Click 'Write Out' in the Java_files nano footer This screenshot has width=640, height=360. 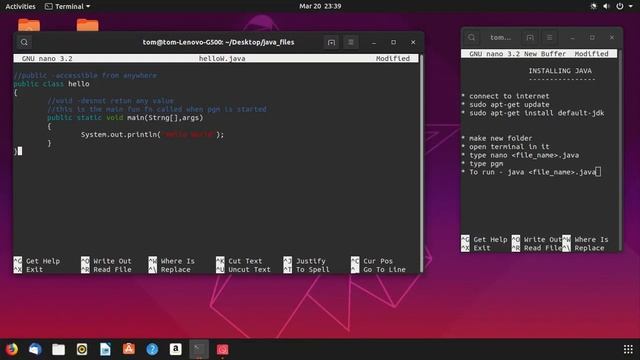tap(112, 261)
